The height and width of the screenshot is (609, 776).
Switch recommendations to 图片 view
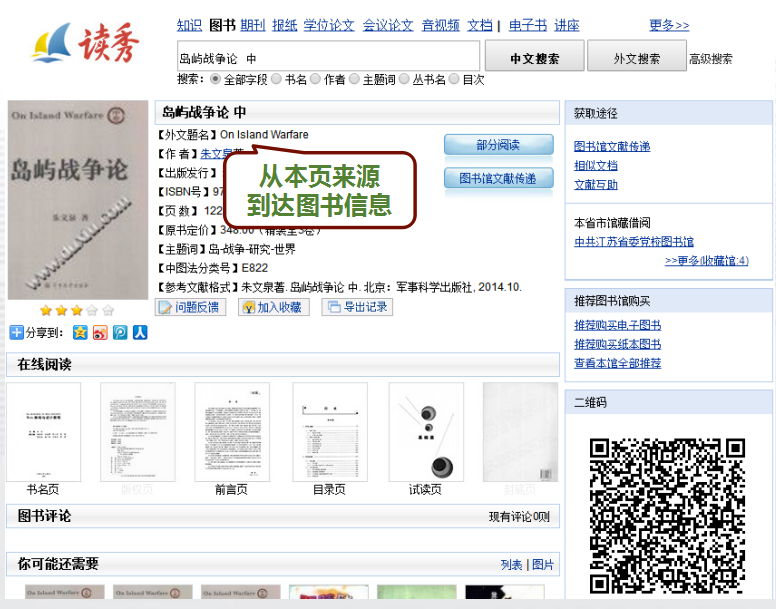(543, 564)
